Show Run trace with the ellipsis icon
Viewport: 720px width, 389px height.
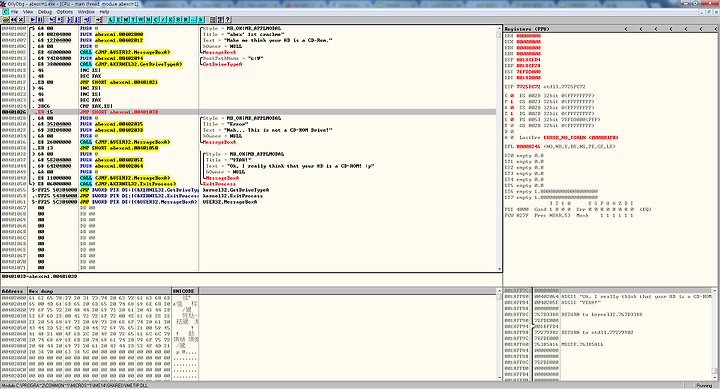click(x=193, y=20)
